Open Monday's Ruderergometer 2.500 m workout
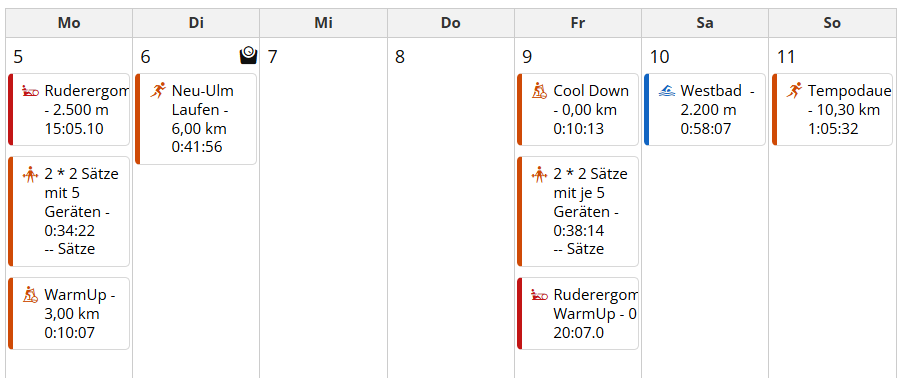The width and height of the screenshot is (908, 378). click(69, 109)
